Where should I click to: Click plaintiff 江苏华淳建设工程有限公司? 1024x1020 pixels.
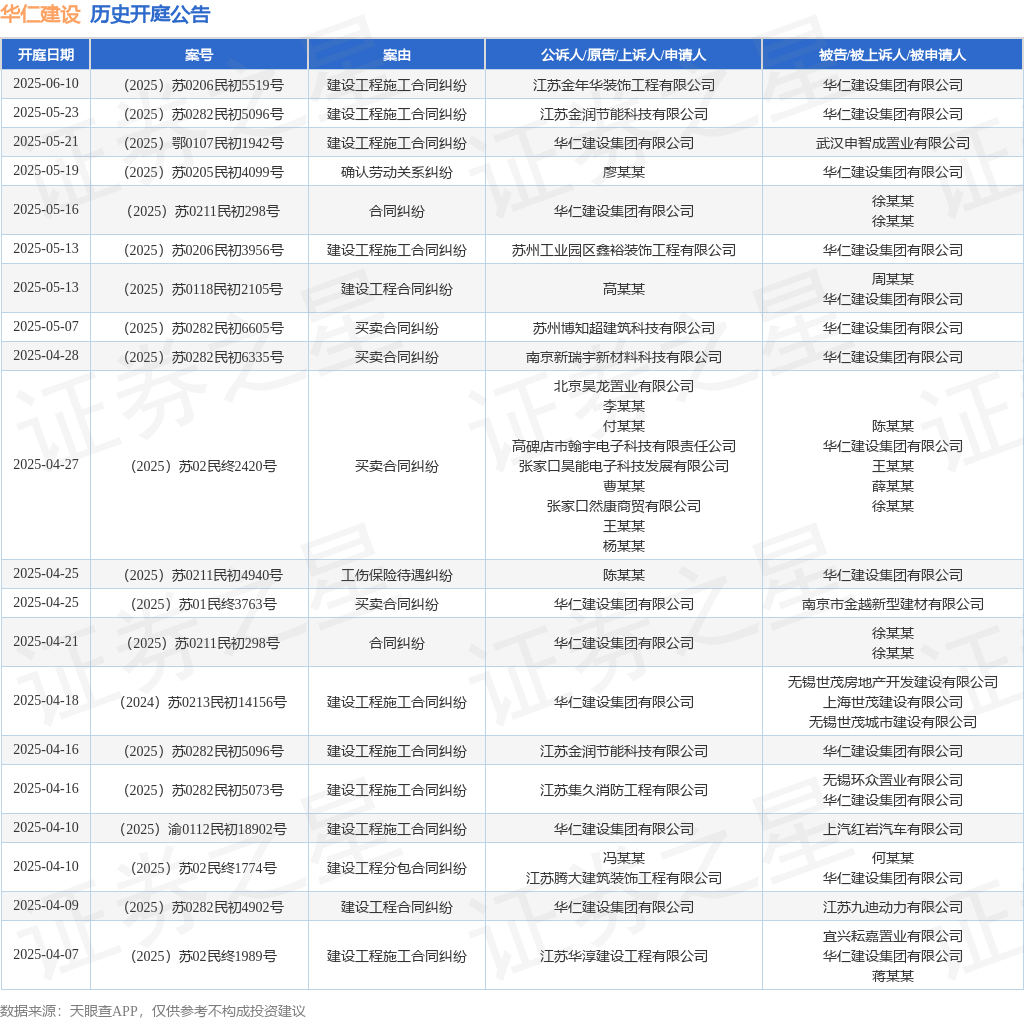pyautogui.click(x=623, y=957)
